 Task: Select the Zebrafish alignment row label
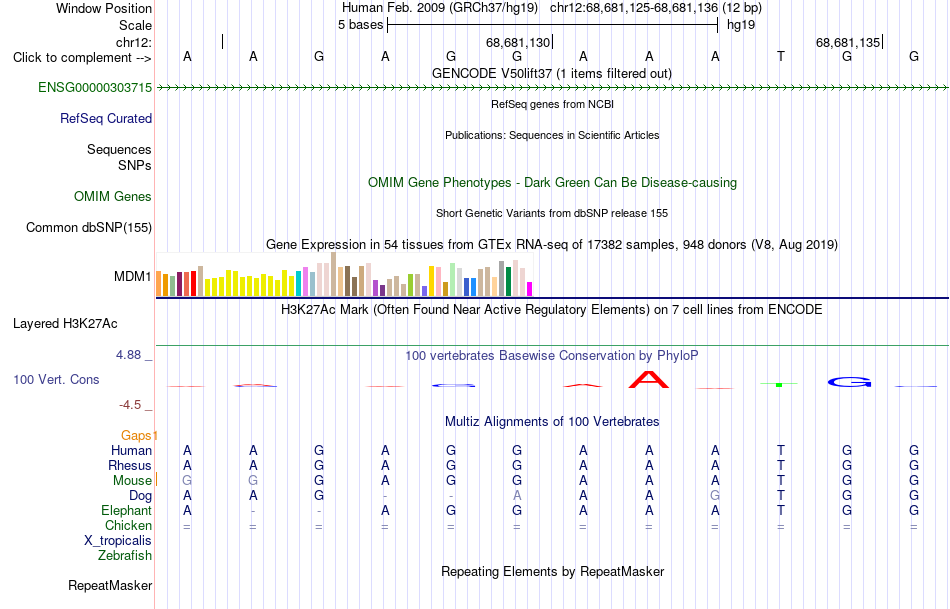coord(125,556)
